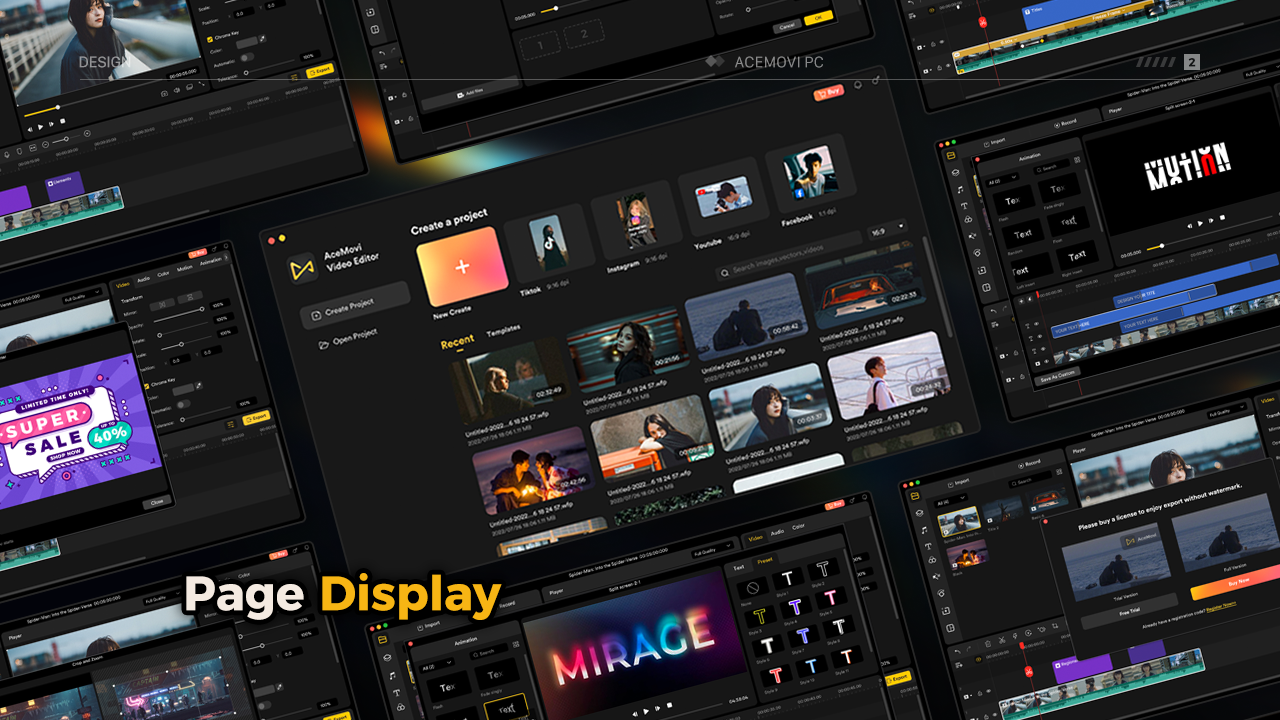
Task: Select the Text tool in license dialog window sidebar
Action: click(928, 546)
